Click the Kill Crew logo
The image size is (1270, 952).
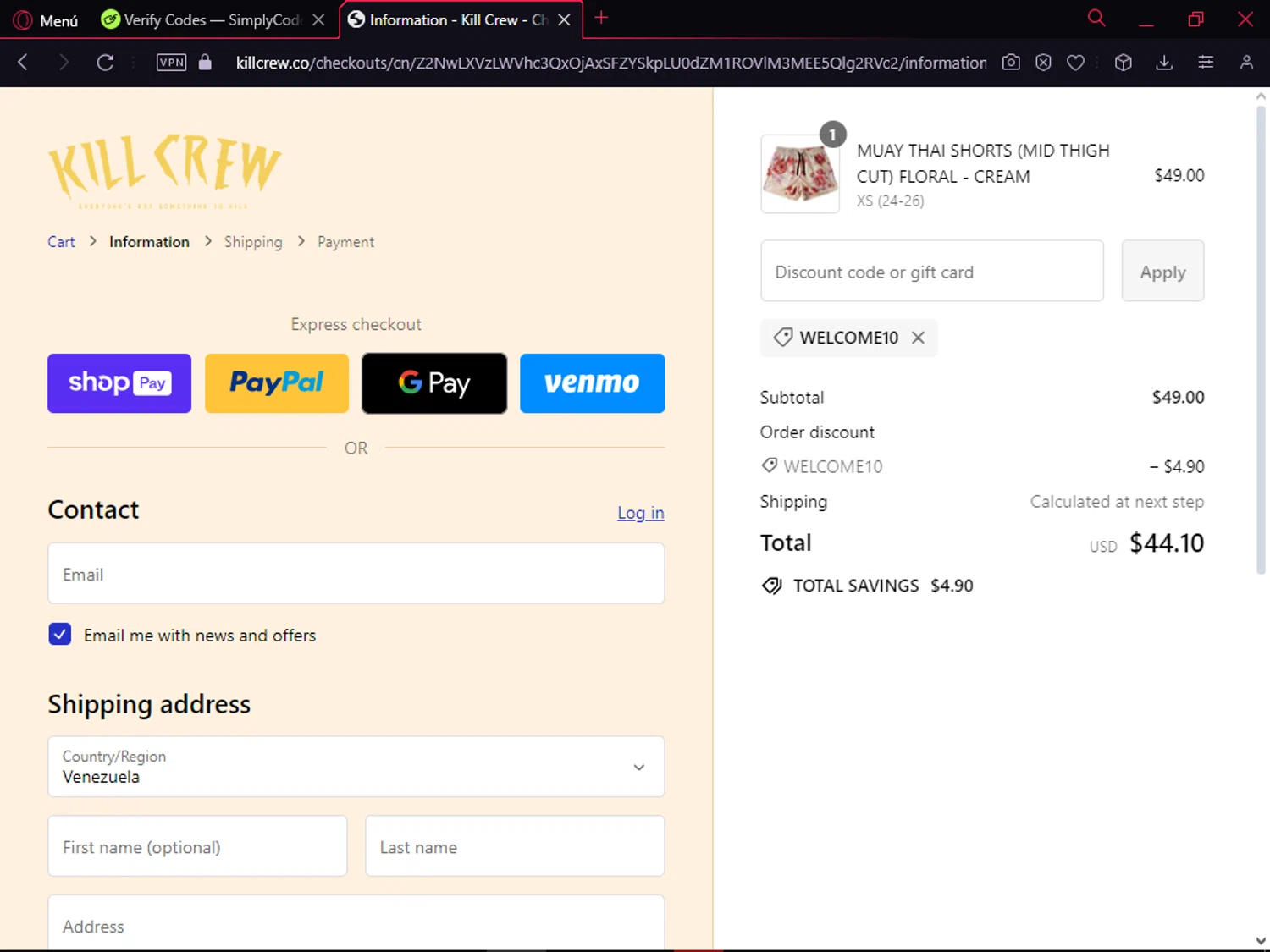pyautogui.click(x=165, y=170)
